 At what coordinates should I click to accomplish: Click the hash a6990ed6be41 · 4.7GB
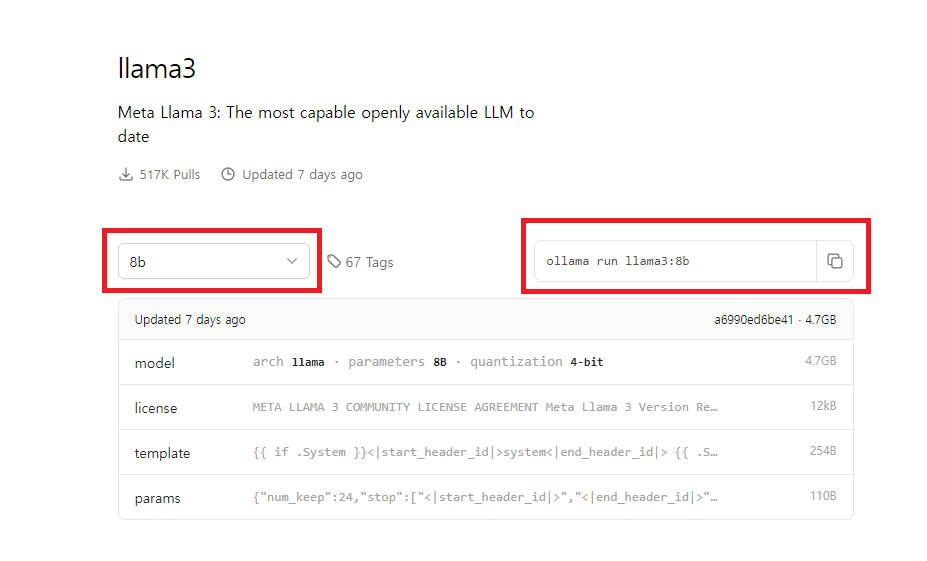(775, 320)
